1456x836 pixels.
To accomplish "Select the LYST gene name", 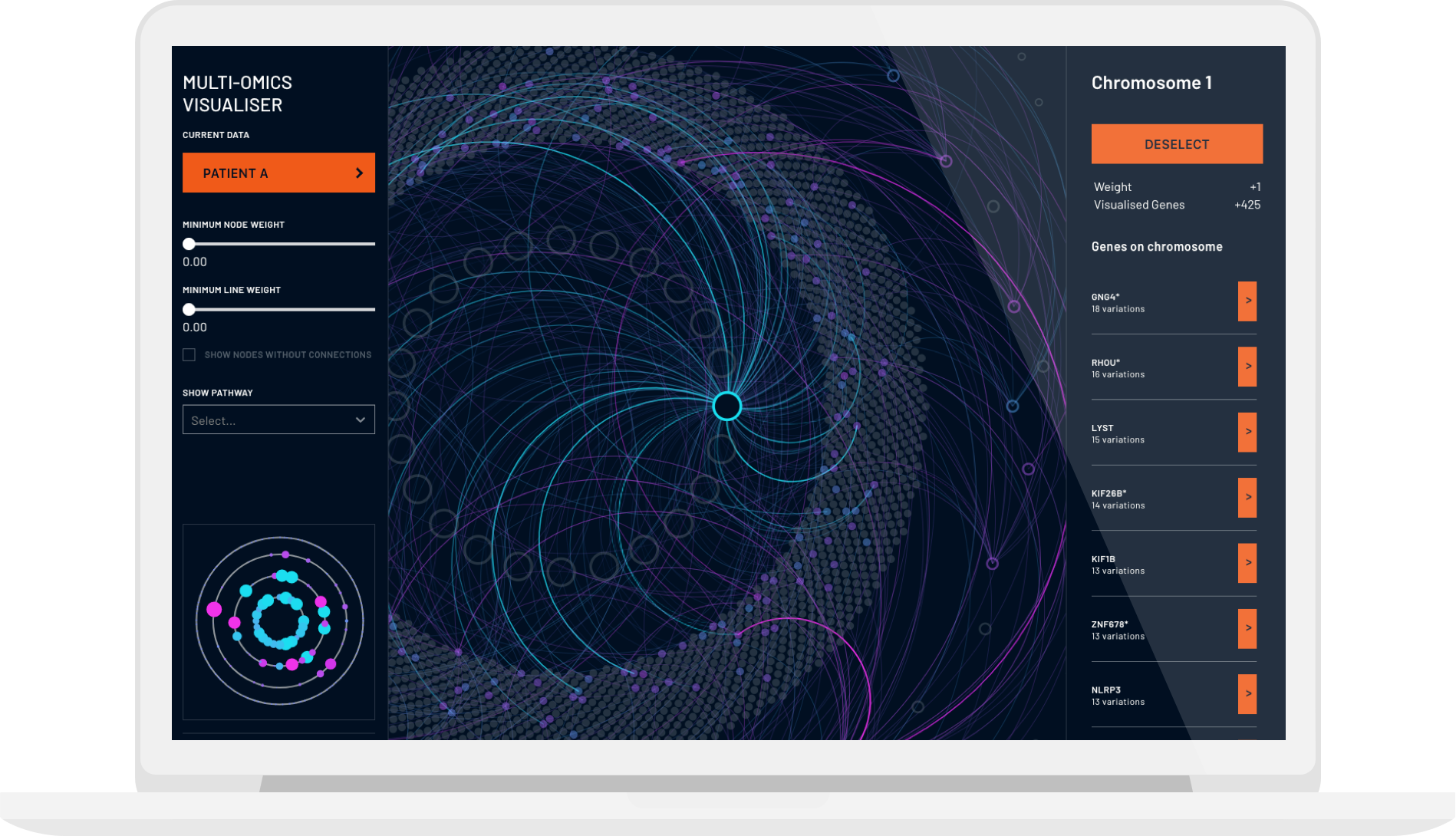I will pyautogui.click(x=1102, y=428).
